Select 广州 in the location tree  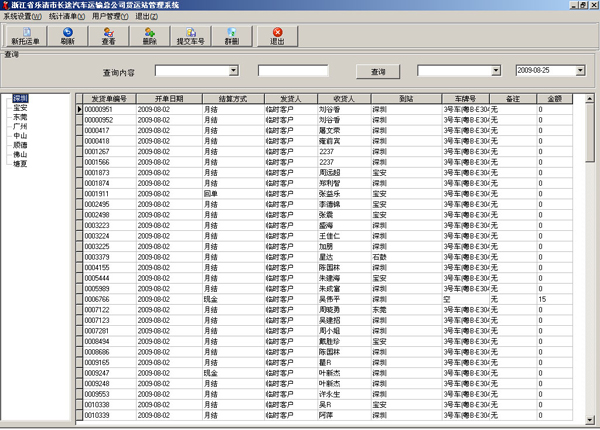coord(20,127)
